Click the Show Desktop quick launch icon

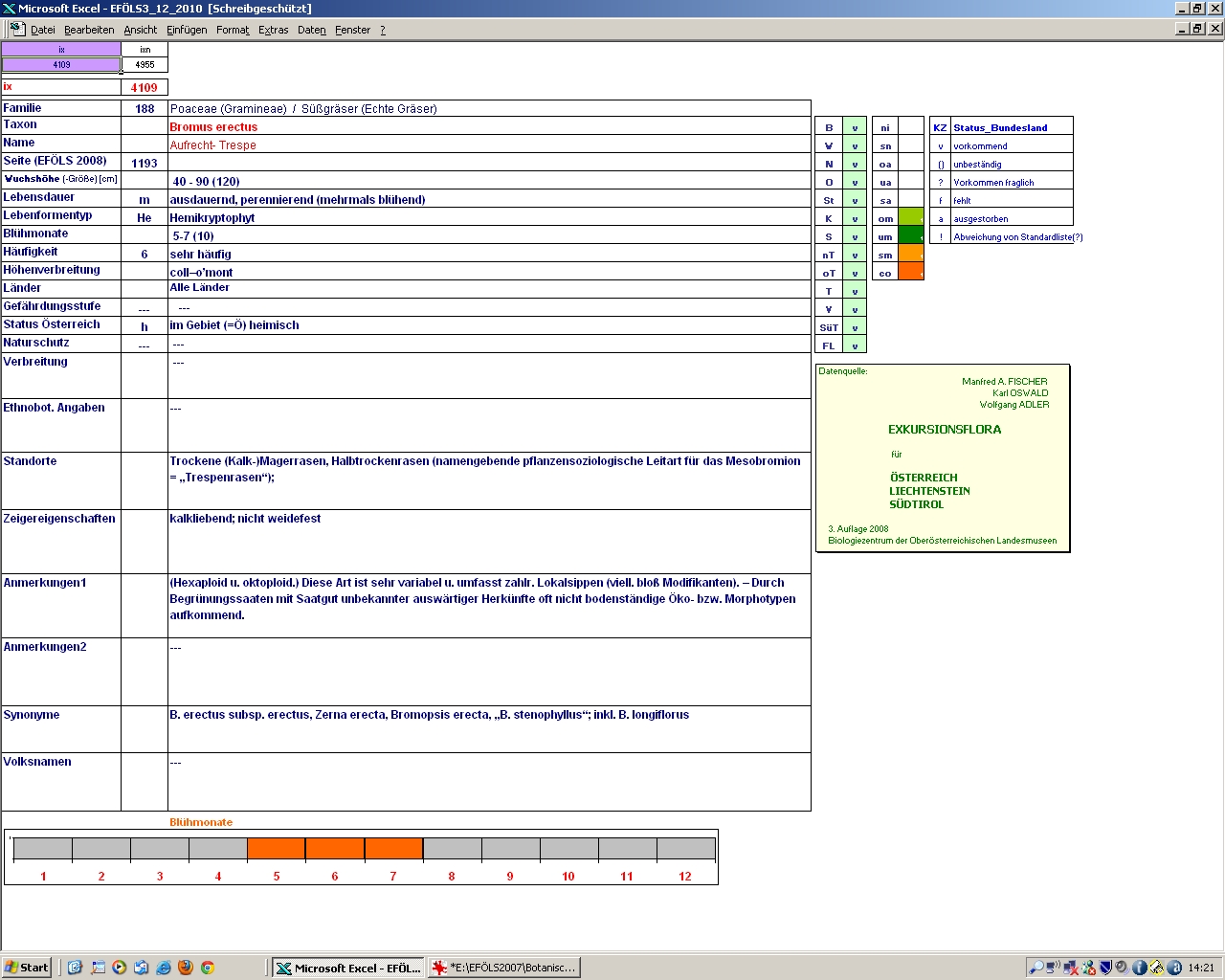[x=98, y=968]
